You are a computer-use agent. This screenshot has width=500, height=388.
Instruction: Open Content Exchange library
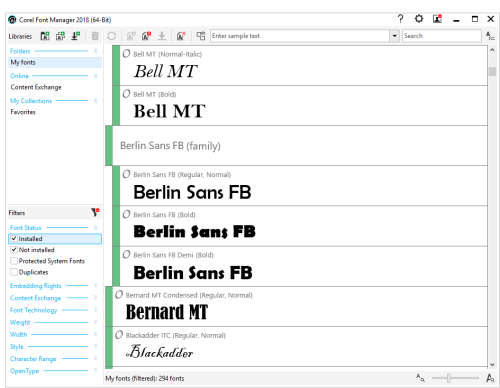pyautogui.click(x=36, y=87)
